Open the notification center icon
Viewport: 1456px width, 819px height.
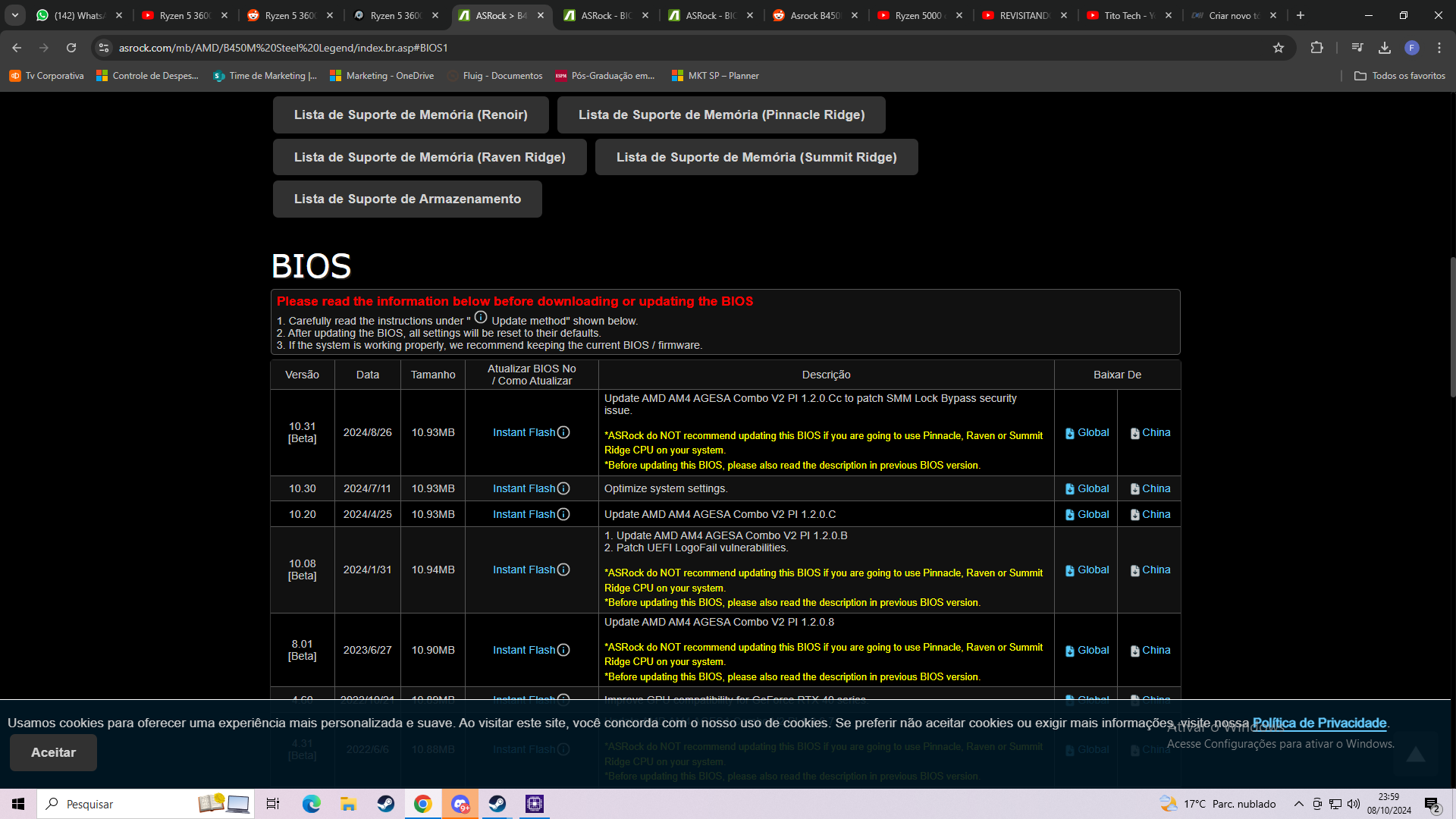1432,805
